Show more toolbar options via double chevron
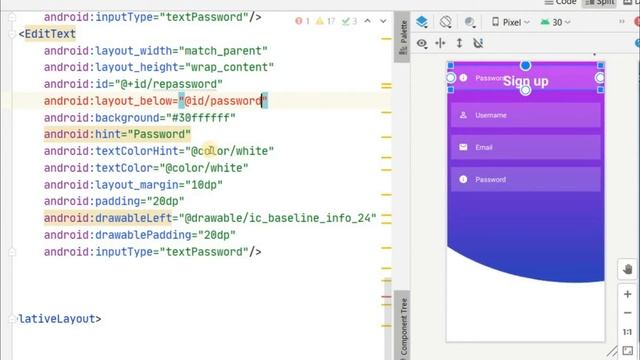Viewport: 640px width, 360px height. click(x=622, y=21)
